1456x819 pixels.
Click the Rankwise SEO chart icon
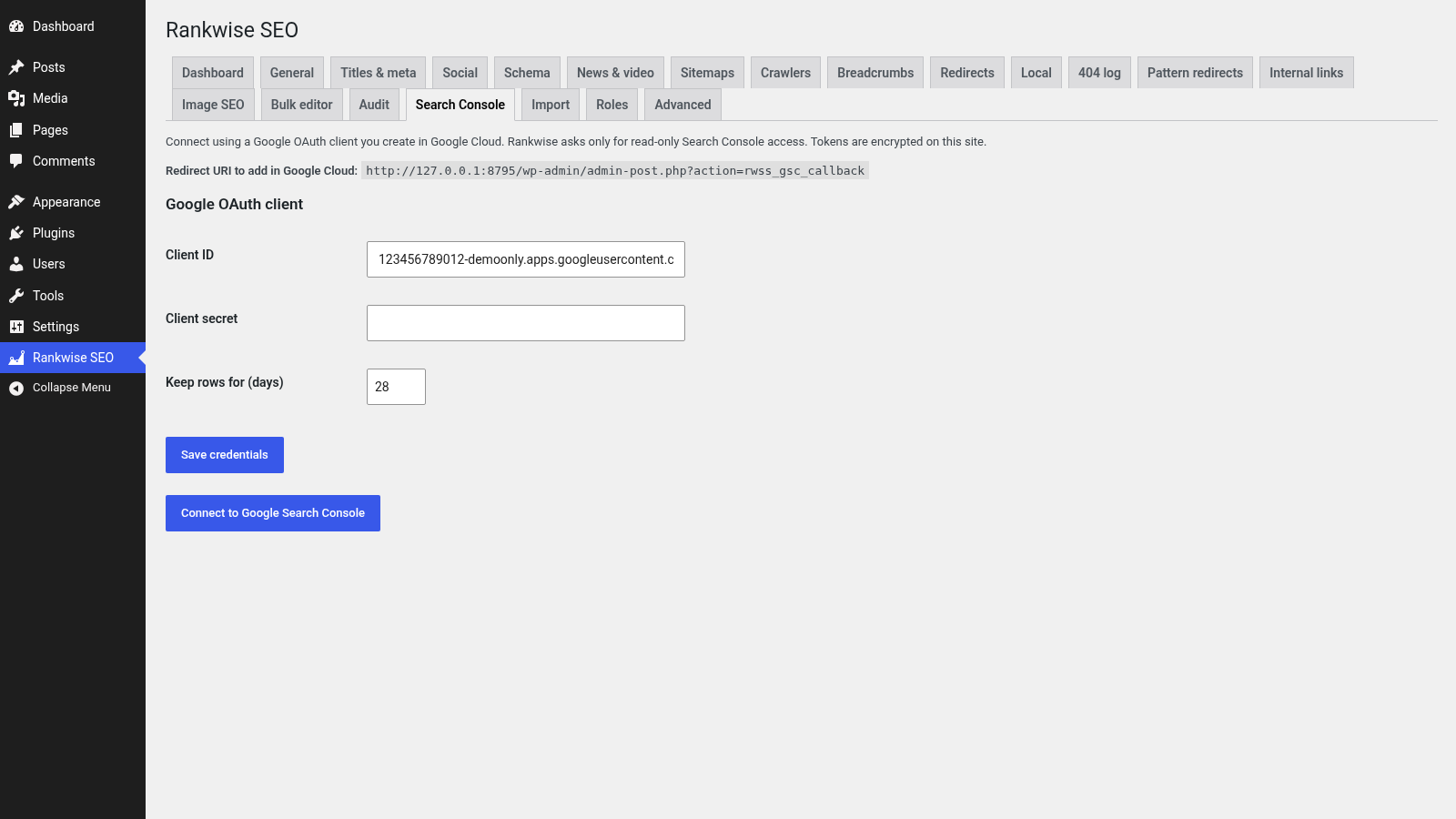(x=16, y=358)
